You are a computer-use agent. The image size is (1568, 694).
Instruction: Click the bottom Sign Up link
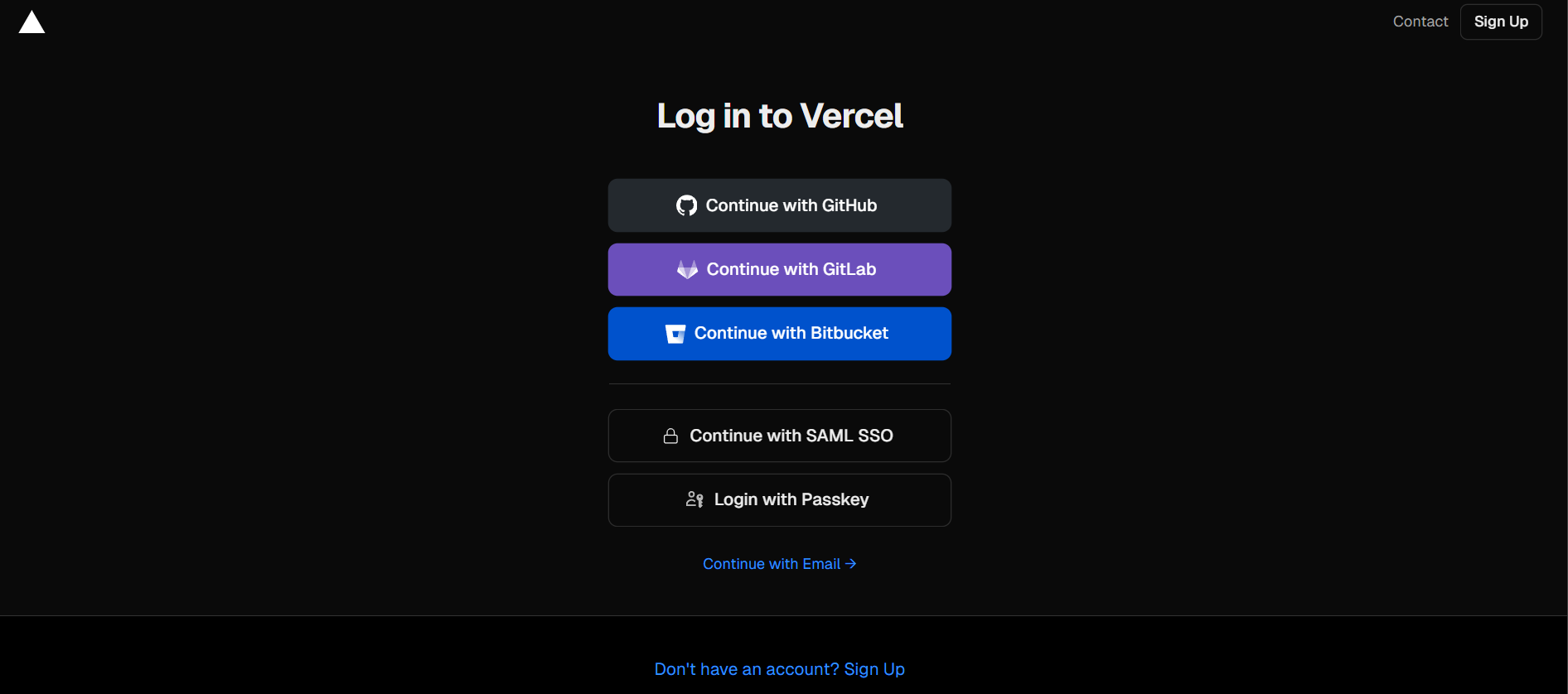(x=874, y=668)
